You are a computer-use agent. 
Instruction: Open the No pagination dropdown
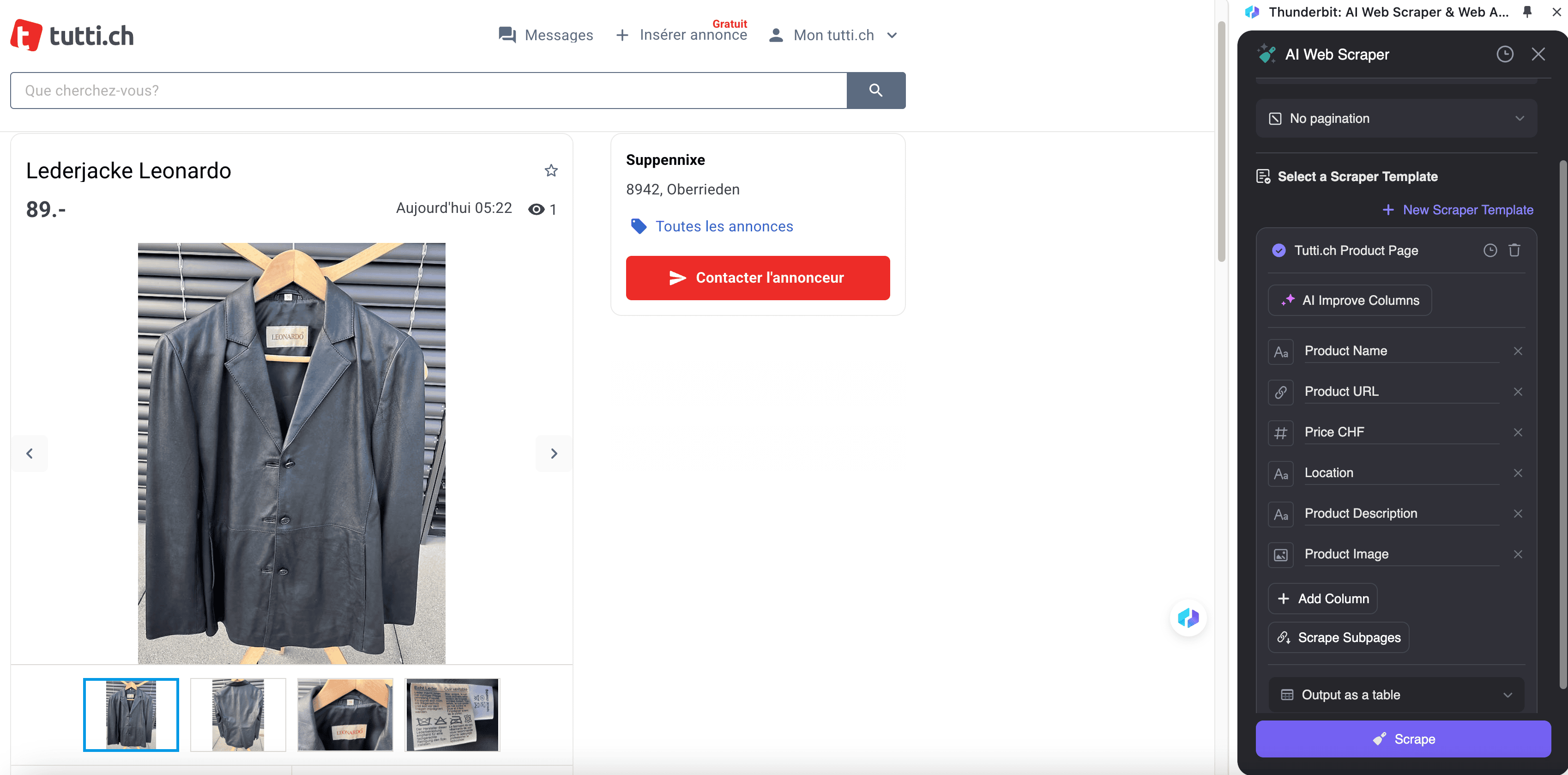[x=1396, y=119]
